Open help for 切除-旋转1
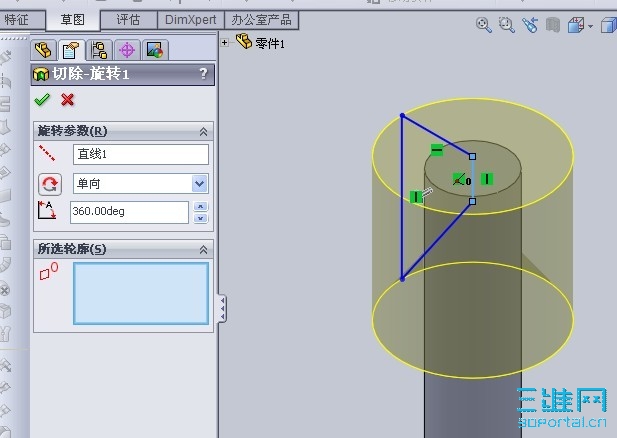 [x=203, y=74]
